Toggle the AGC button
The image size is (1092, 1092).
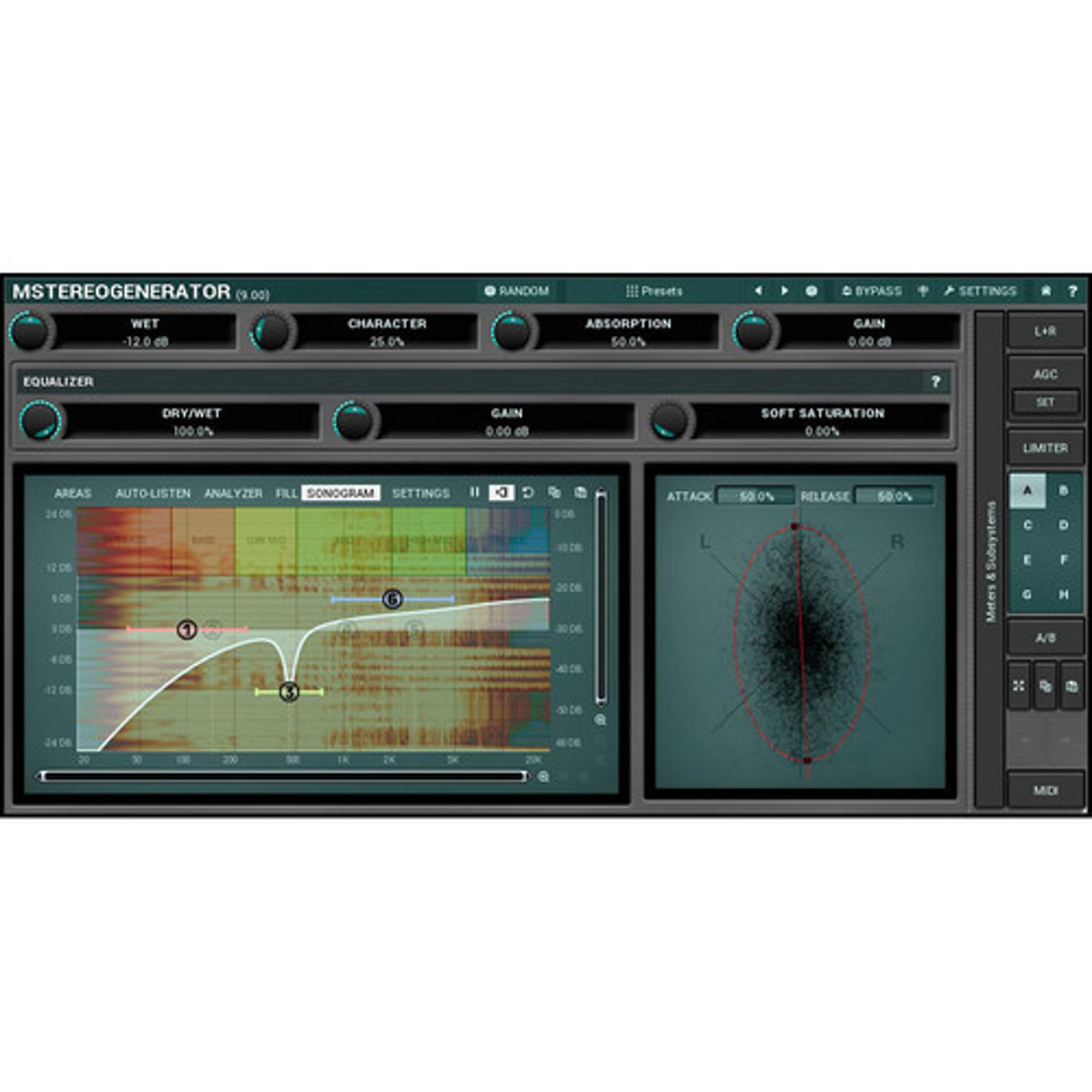point(1046,374)
